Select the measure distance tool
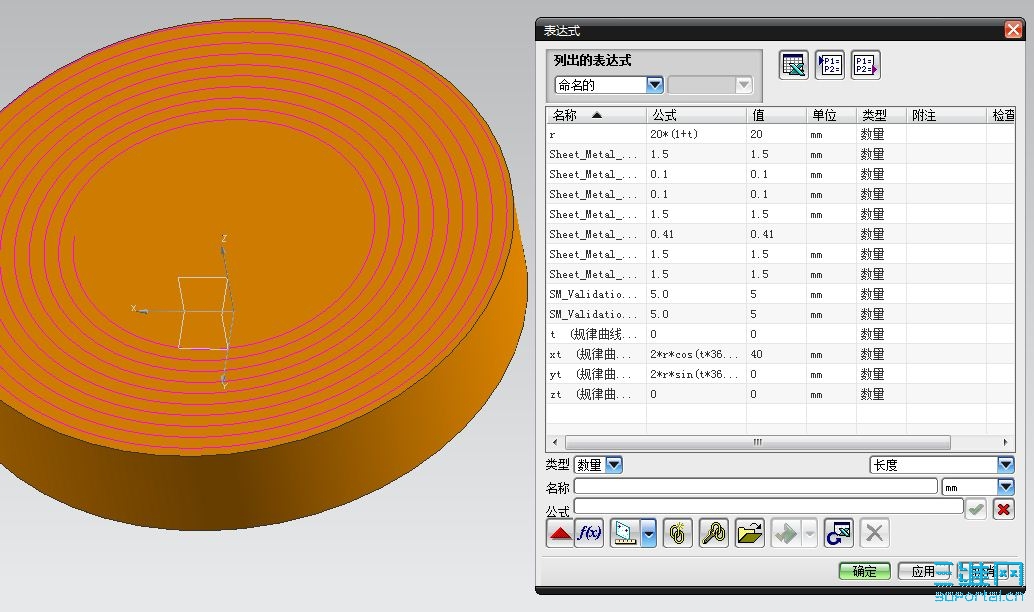 (625, 533)
